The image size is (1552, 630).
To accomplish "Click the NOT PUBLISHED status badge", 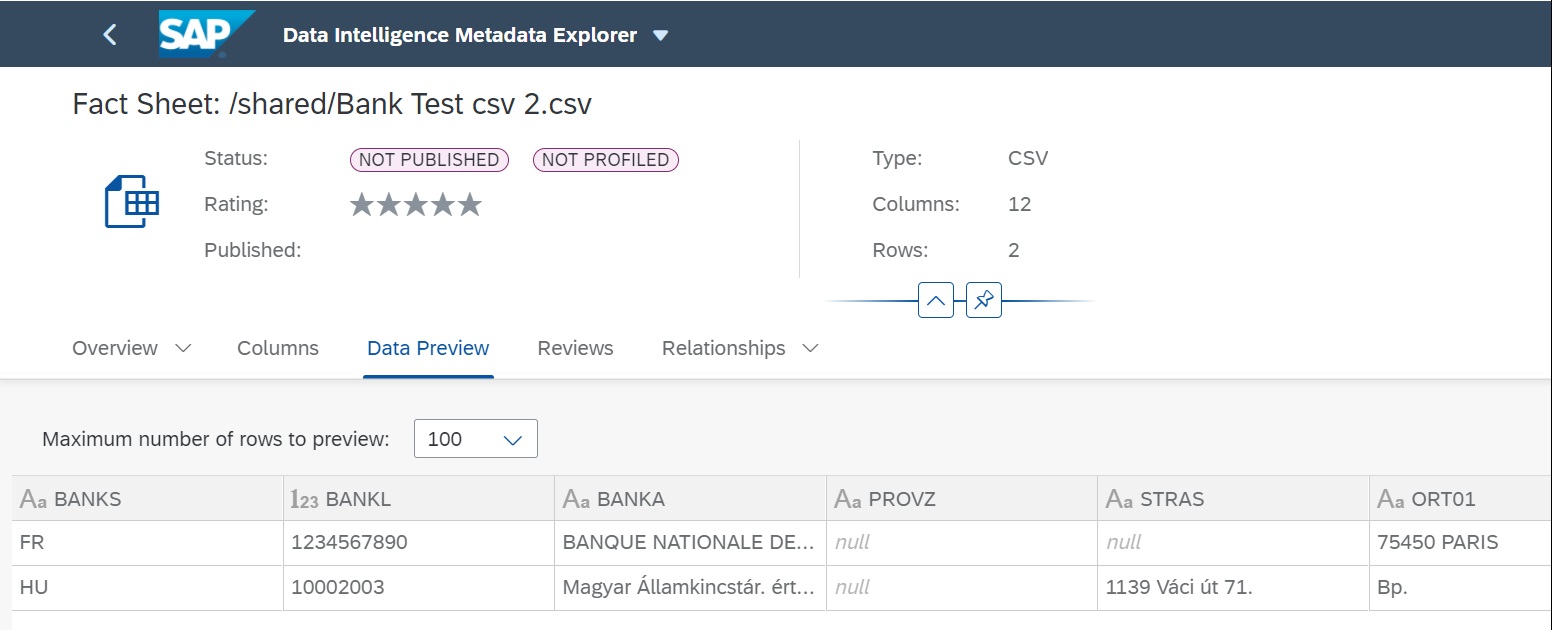I will click(429, 160).
